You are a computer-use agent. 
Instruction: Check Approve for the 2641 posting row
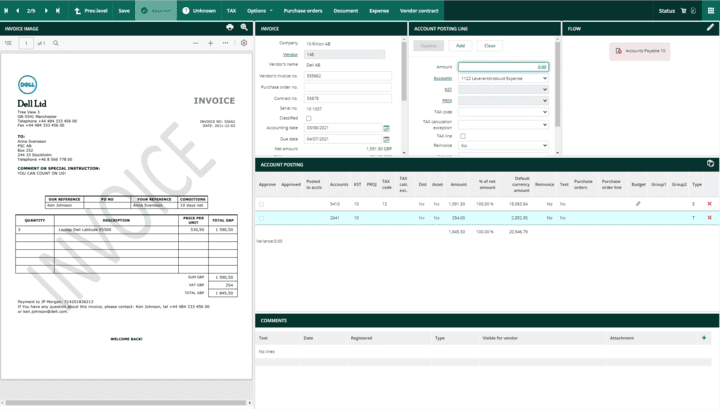[x=262, y=216]
